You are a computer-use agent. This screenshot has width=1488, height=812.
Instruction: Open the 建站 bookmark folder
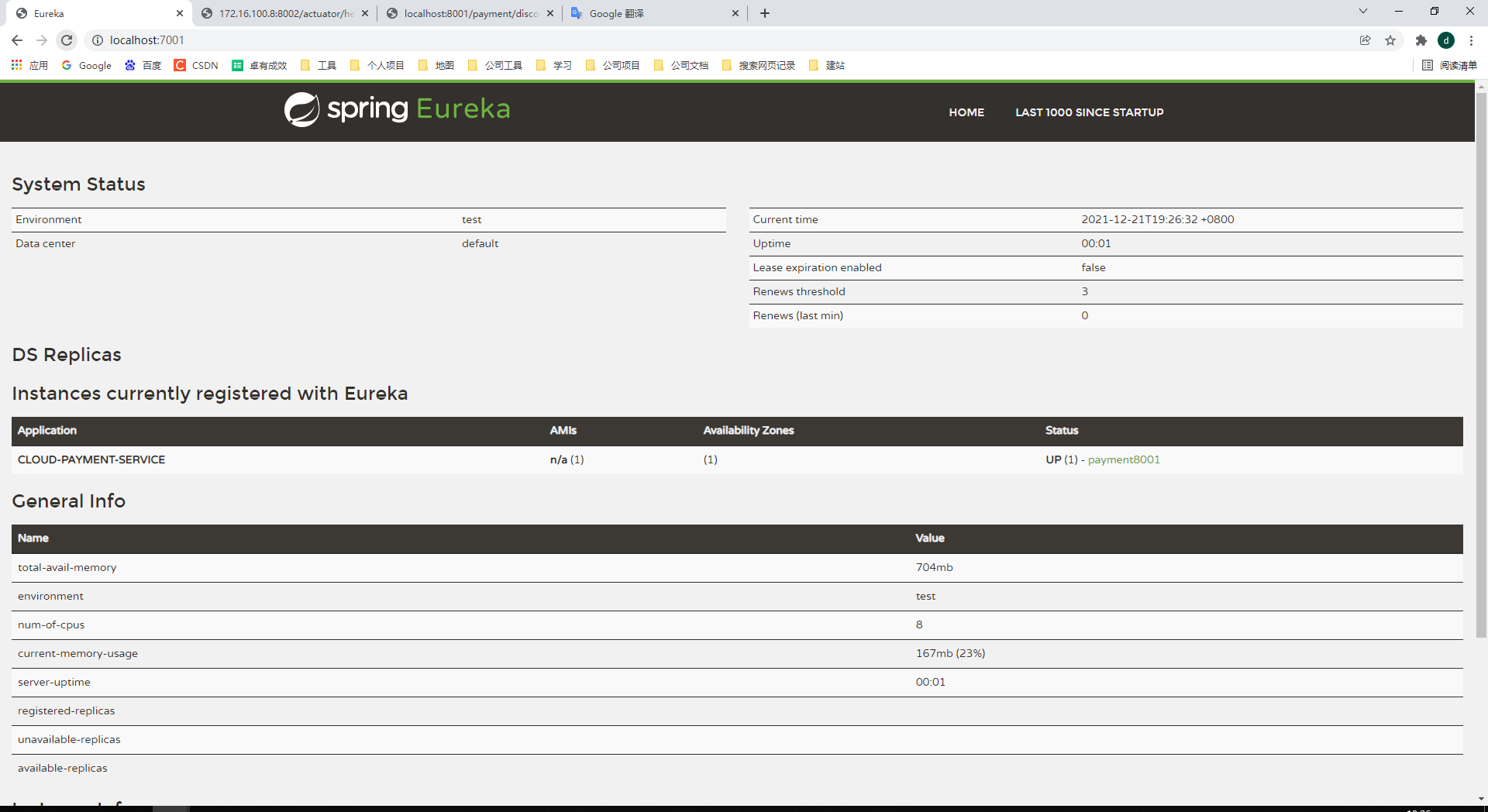click(x=827, y=65)
